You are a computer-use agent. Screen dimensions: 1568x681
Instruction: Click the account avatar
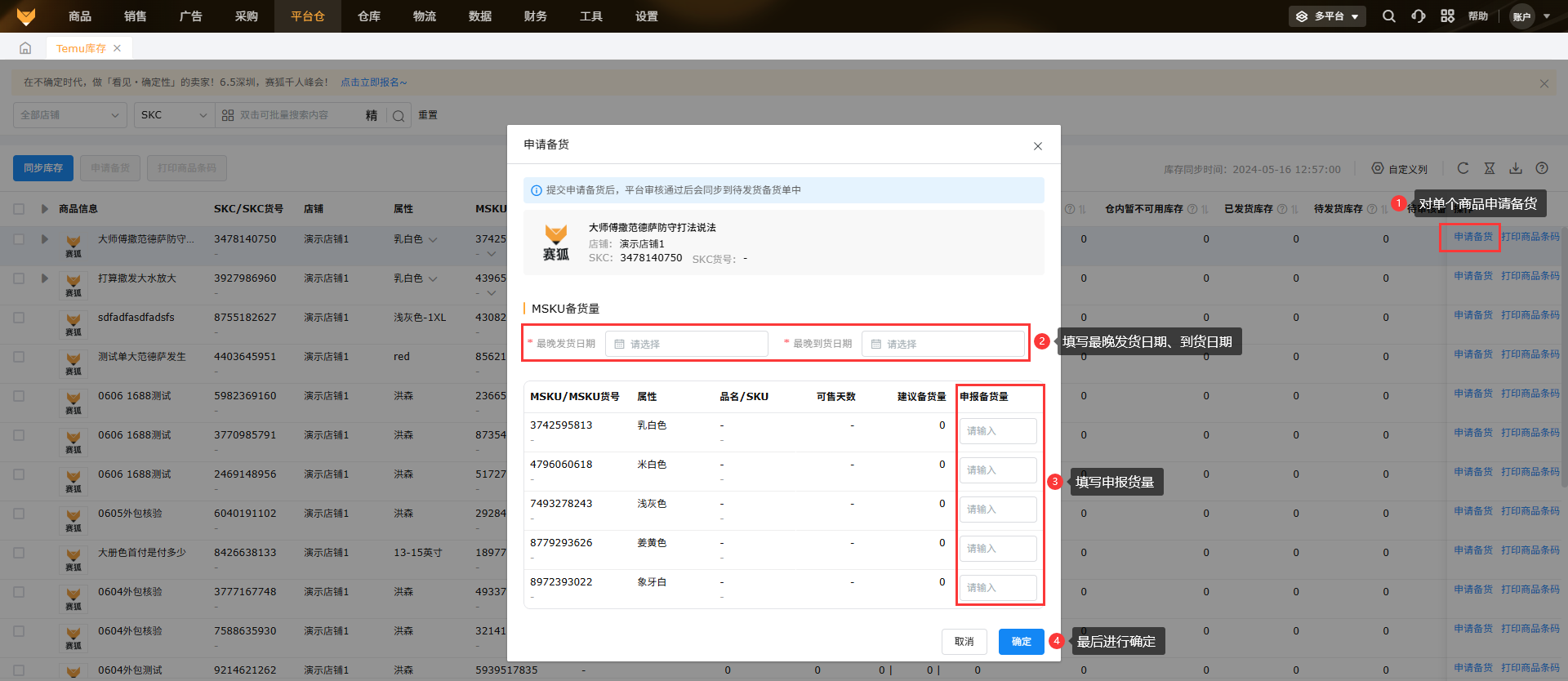[x=1522, y=16]
